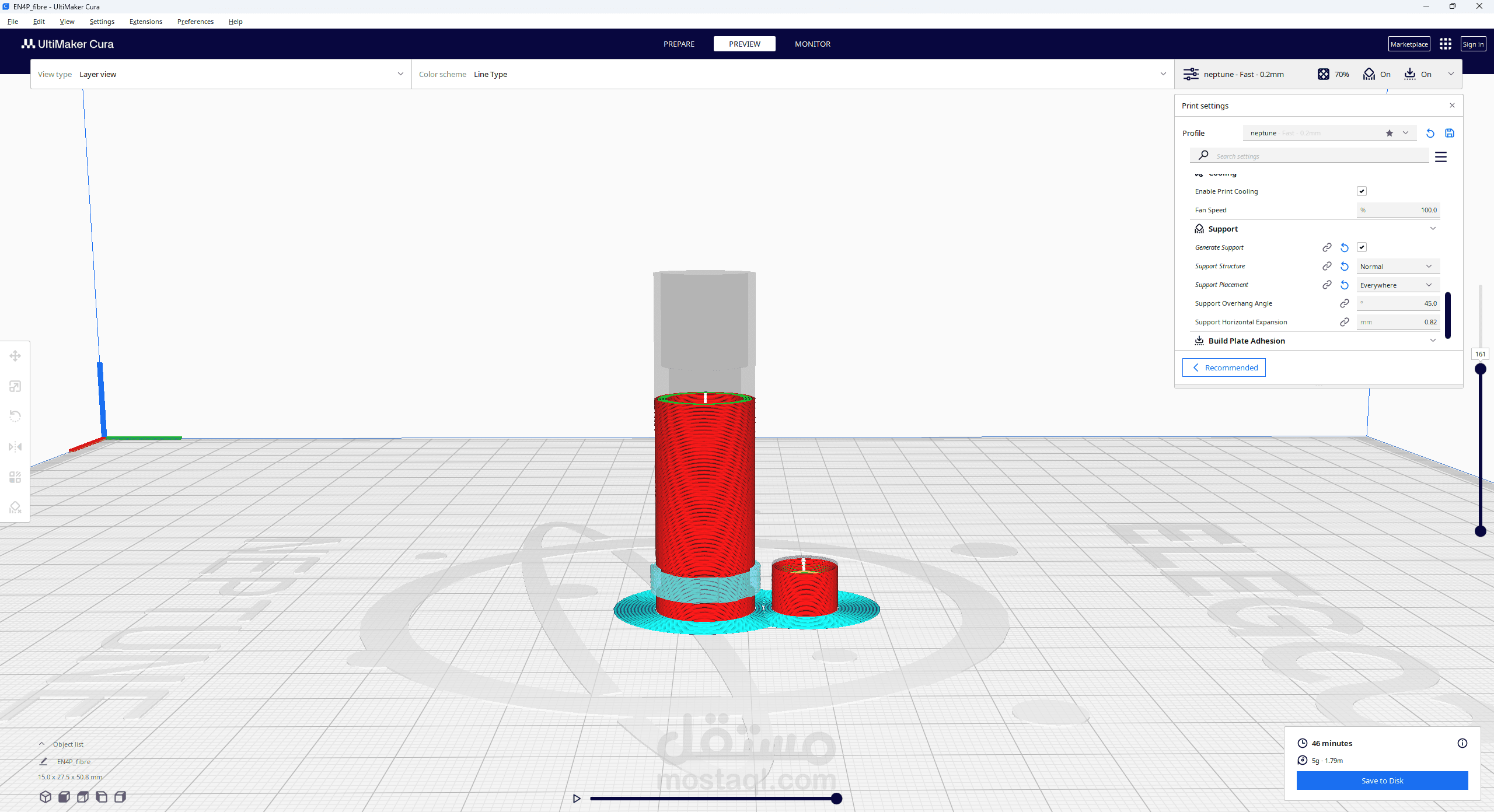Click link icon next to Support Horizontal Expansion
1494x812 pixels.
coord(1345,322)
